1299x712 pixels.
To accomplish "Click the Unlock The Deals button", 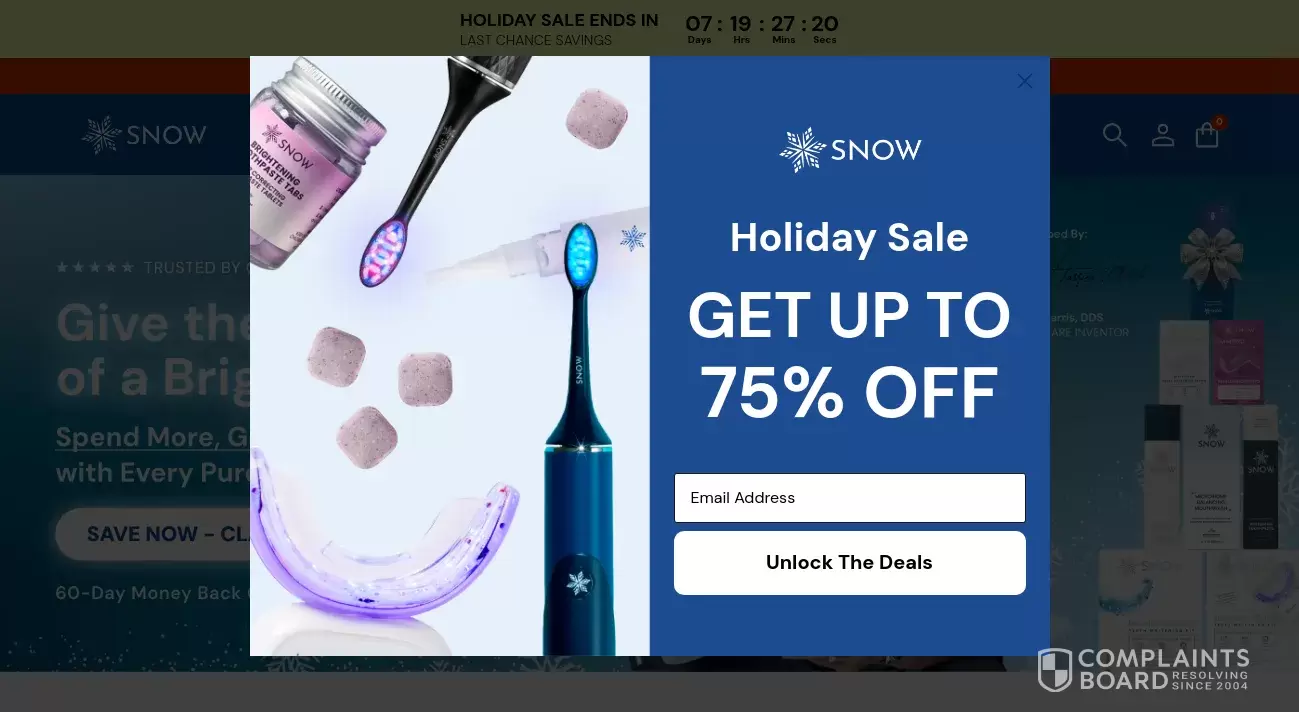I will click(x=849, y=563).
